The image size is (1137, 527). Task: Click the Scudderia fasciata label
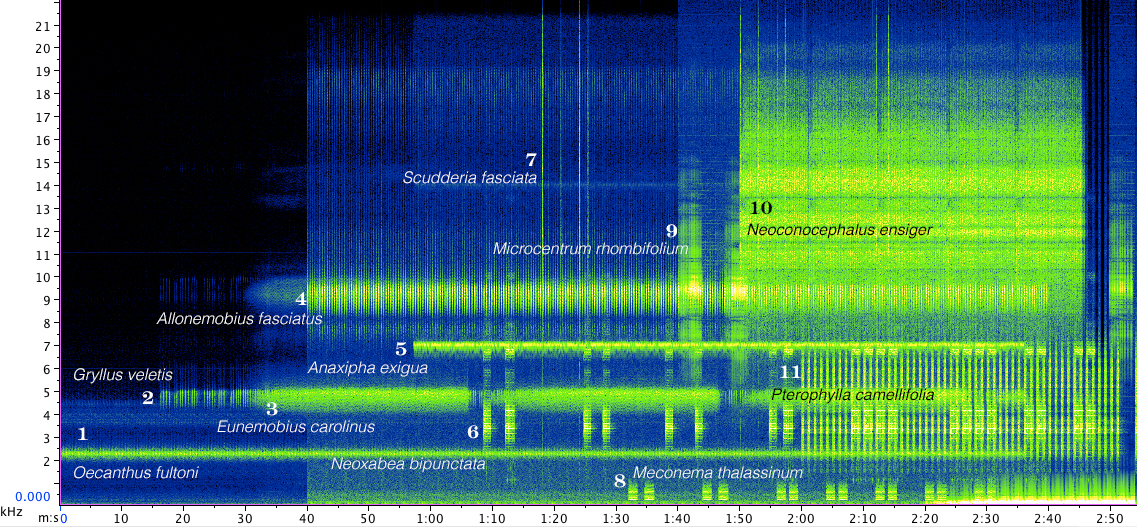[x=470, y=178]
